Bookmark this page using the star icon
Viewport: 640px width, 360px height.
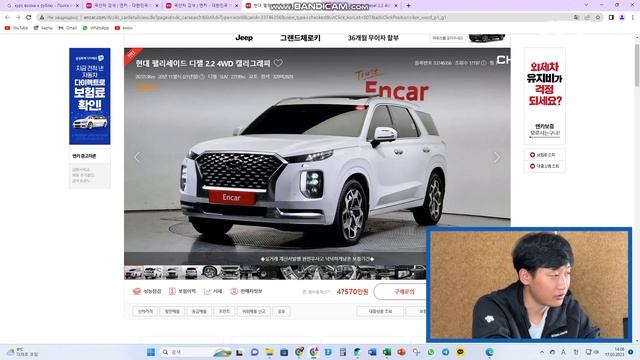click(598, 18)
